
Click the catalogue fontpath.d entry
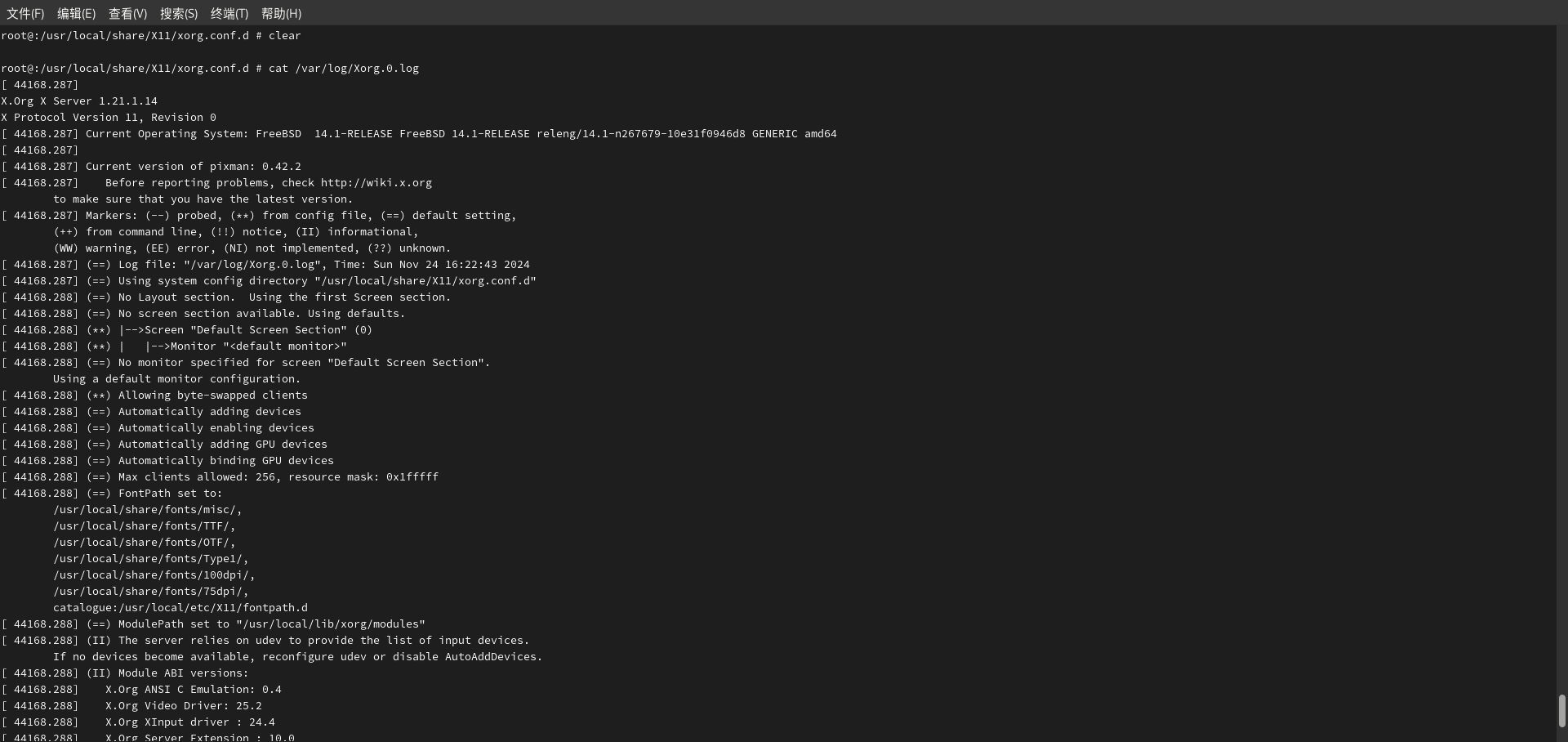coord(180,608)
